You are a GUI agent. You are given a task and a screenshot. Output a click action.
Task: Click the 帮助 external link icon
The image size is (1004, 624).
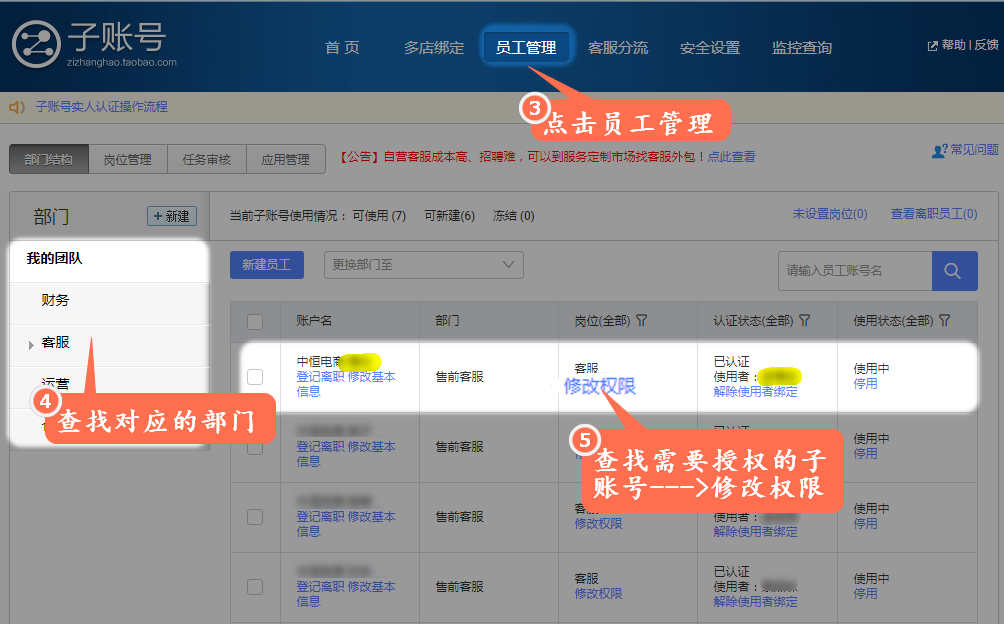pyautogui.click(x=932, y=46)
